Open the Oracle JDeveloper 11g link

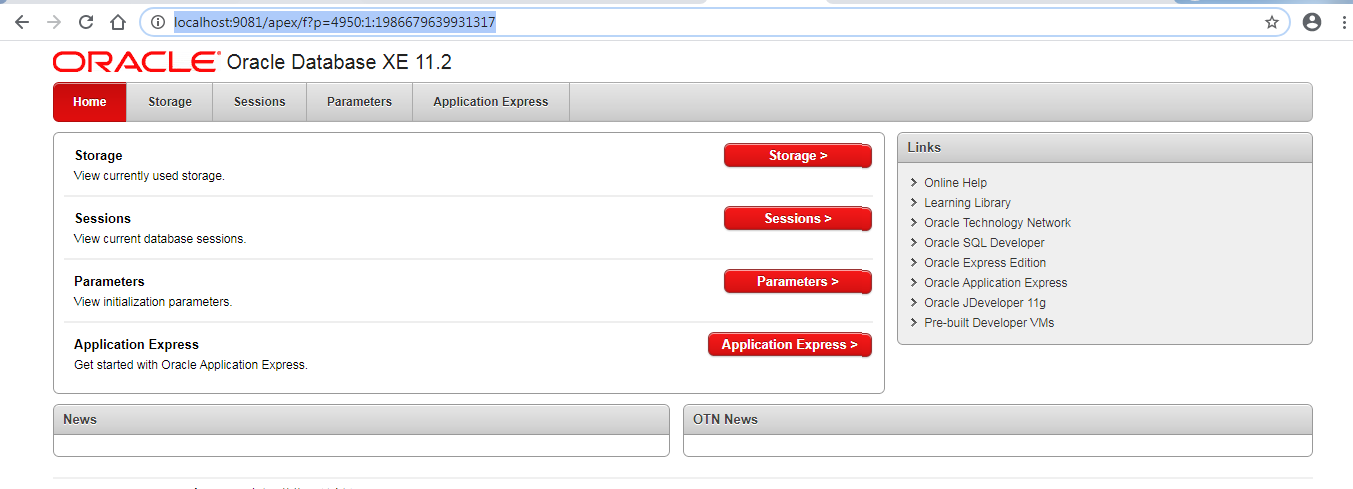[x=985, y=303]
